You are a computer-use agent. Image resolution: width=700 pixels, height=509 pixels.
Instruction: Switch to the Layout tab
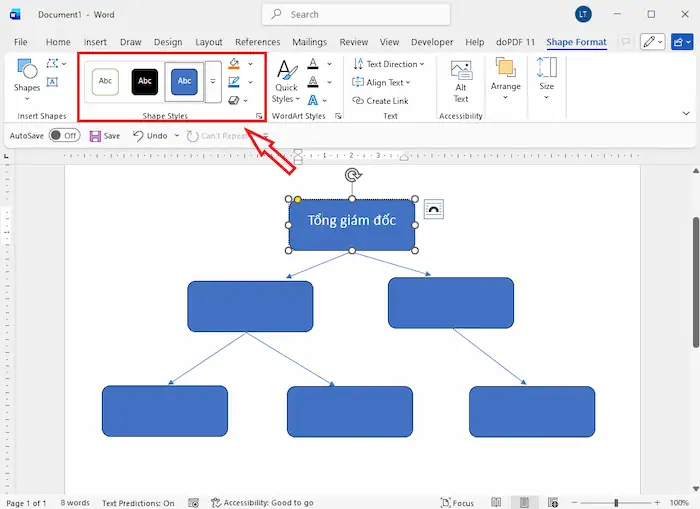[x=209, y=42]
